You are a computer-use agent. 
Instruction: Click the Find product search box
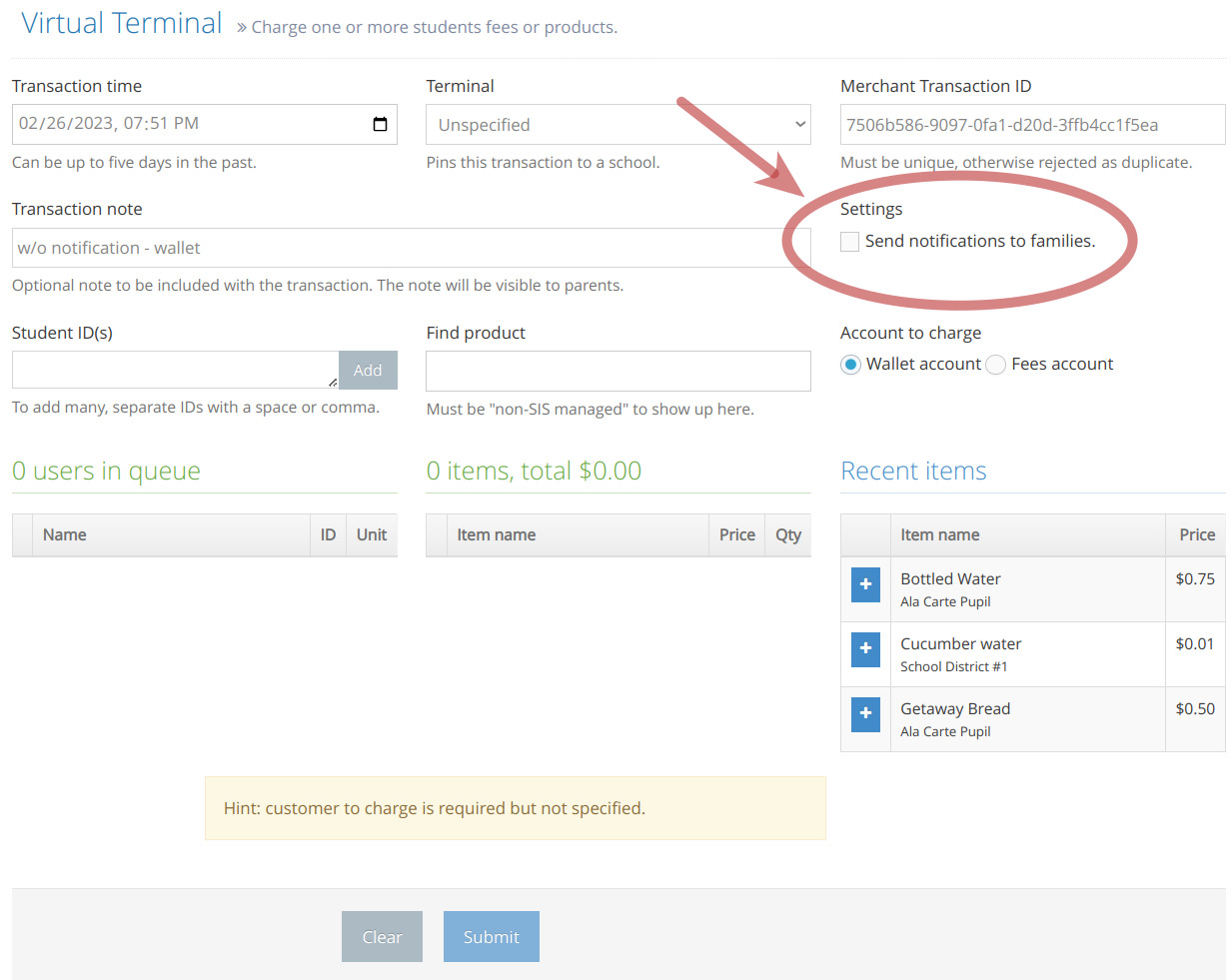pos(617,371)
